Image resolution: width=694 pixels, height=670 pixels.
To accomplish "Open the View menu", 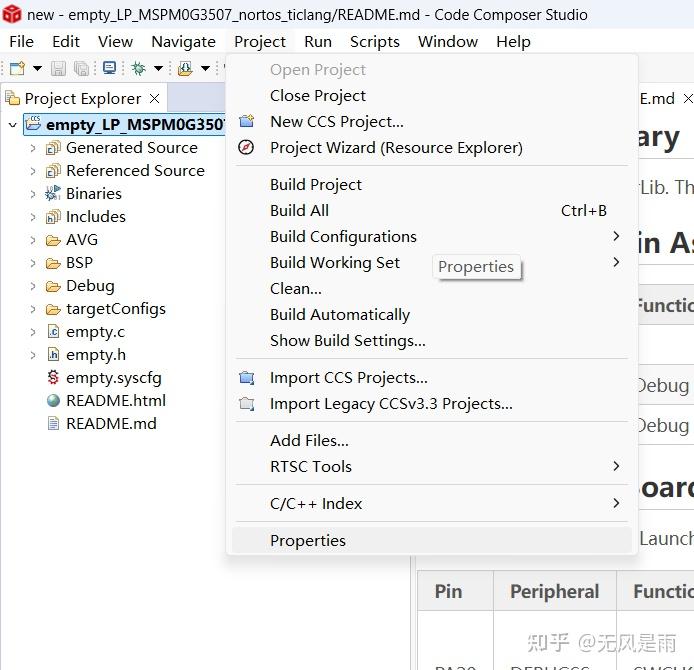I will [x=115, y=42].
